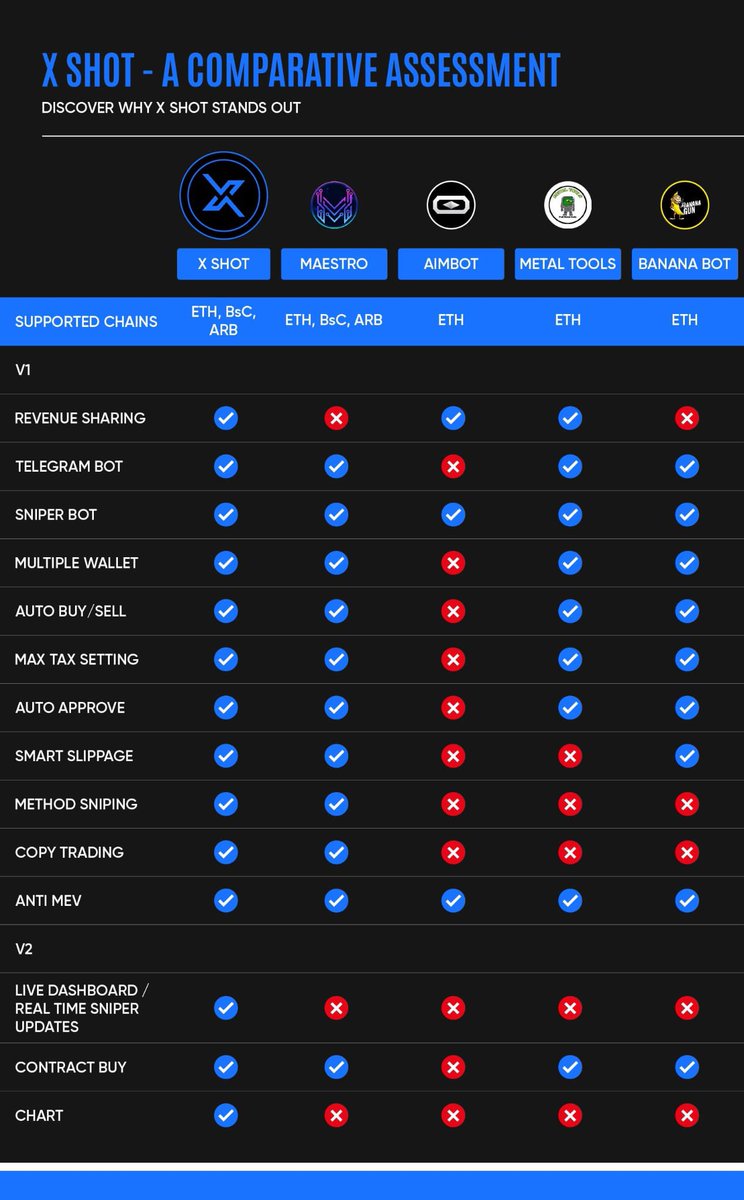
Task: Click the METHOD SNIPING row label
Action: point(76,804)
